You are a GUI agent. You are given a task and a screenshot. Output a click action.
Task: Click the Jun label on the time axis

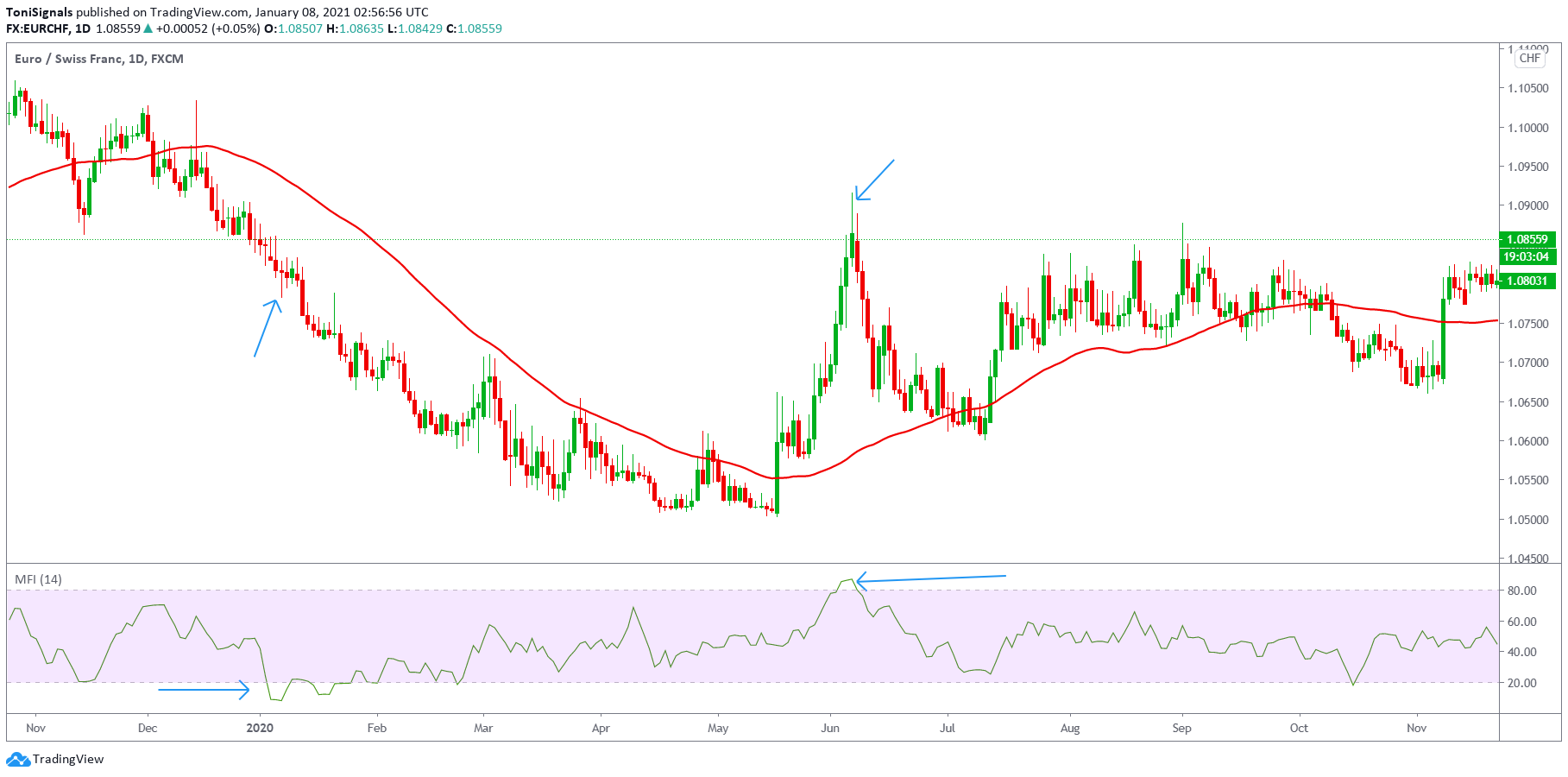pos(830,728)
